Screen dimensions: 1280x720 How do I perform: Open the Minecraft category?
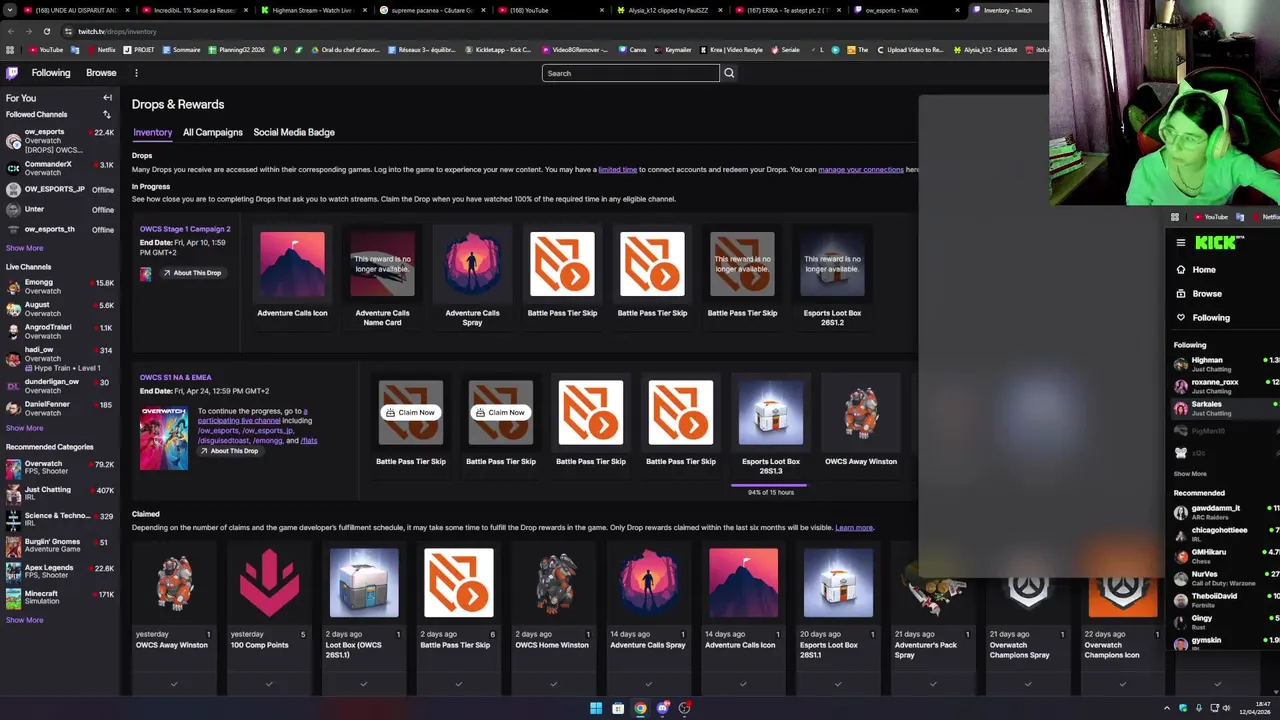pyautogui.click(x=60, y=597)
